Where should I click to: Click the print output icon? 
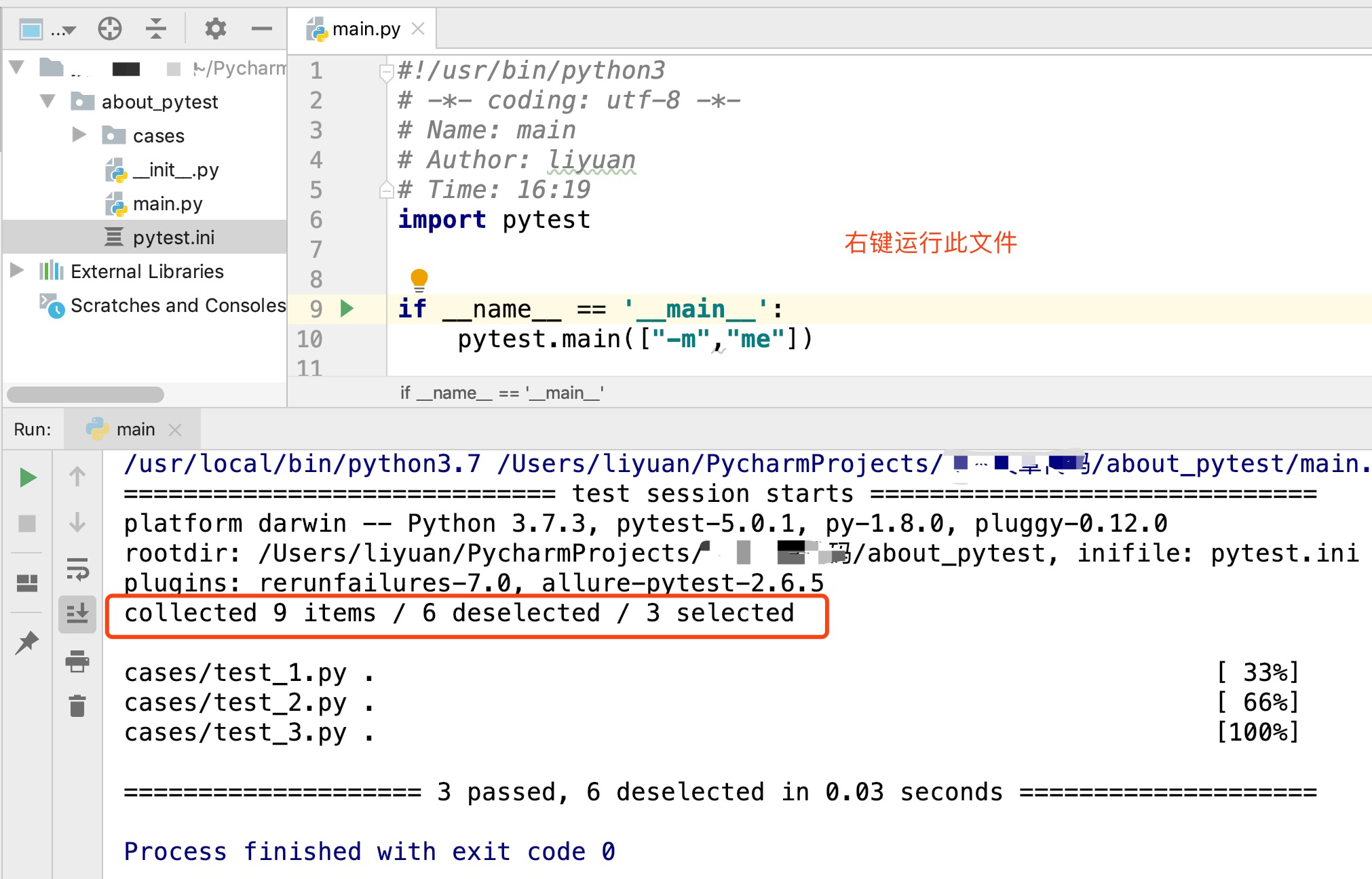(77, 661)
